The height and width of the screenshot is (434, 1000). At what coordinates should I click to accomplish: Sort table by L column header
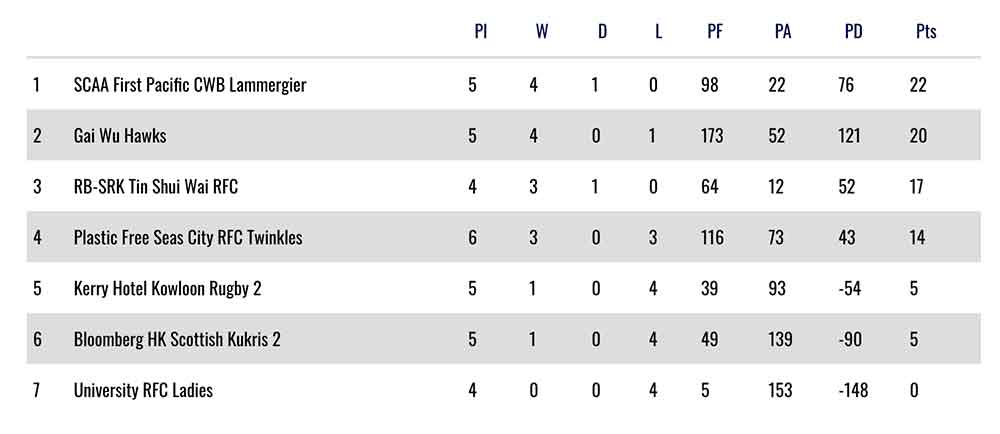tap(658, 32)
